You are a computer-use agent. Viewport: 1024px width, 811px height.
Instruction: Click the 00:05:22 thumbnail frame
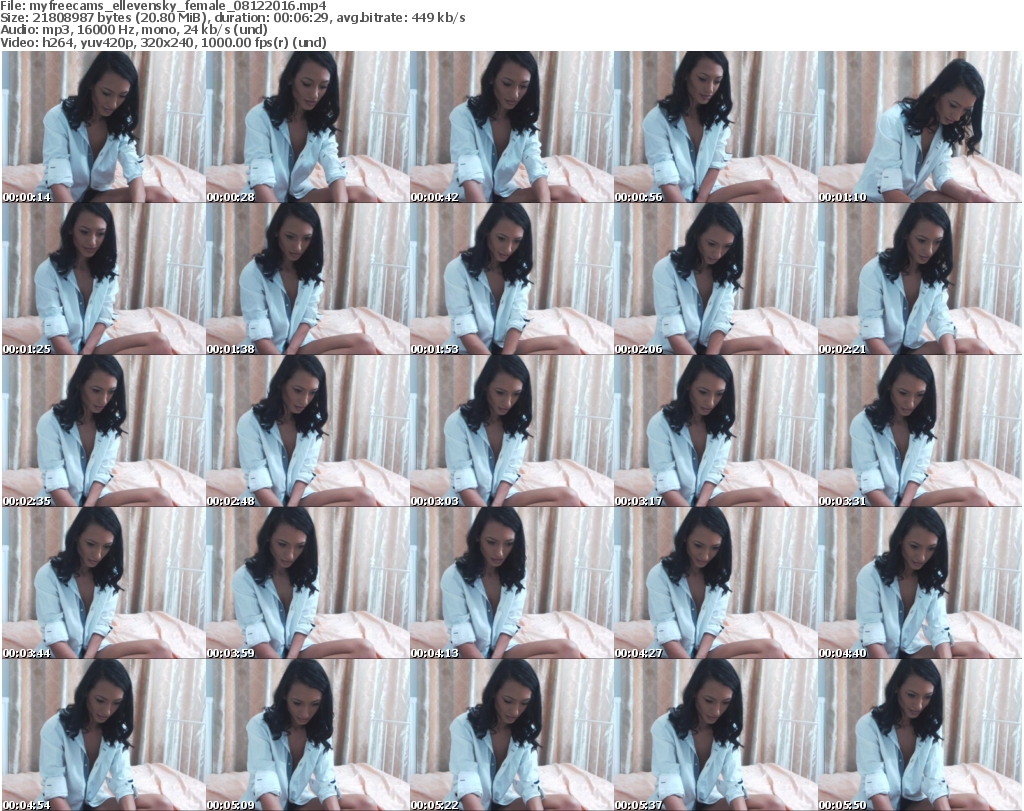[x=511, y=735]
